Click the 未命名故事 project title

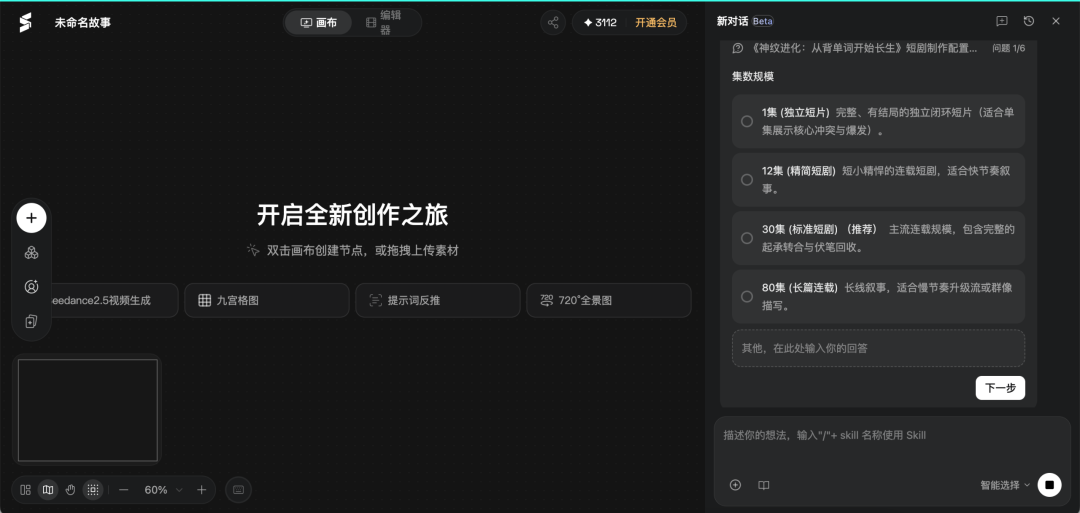pos(83,23)
